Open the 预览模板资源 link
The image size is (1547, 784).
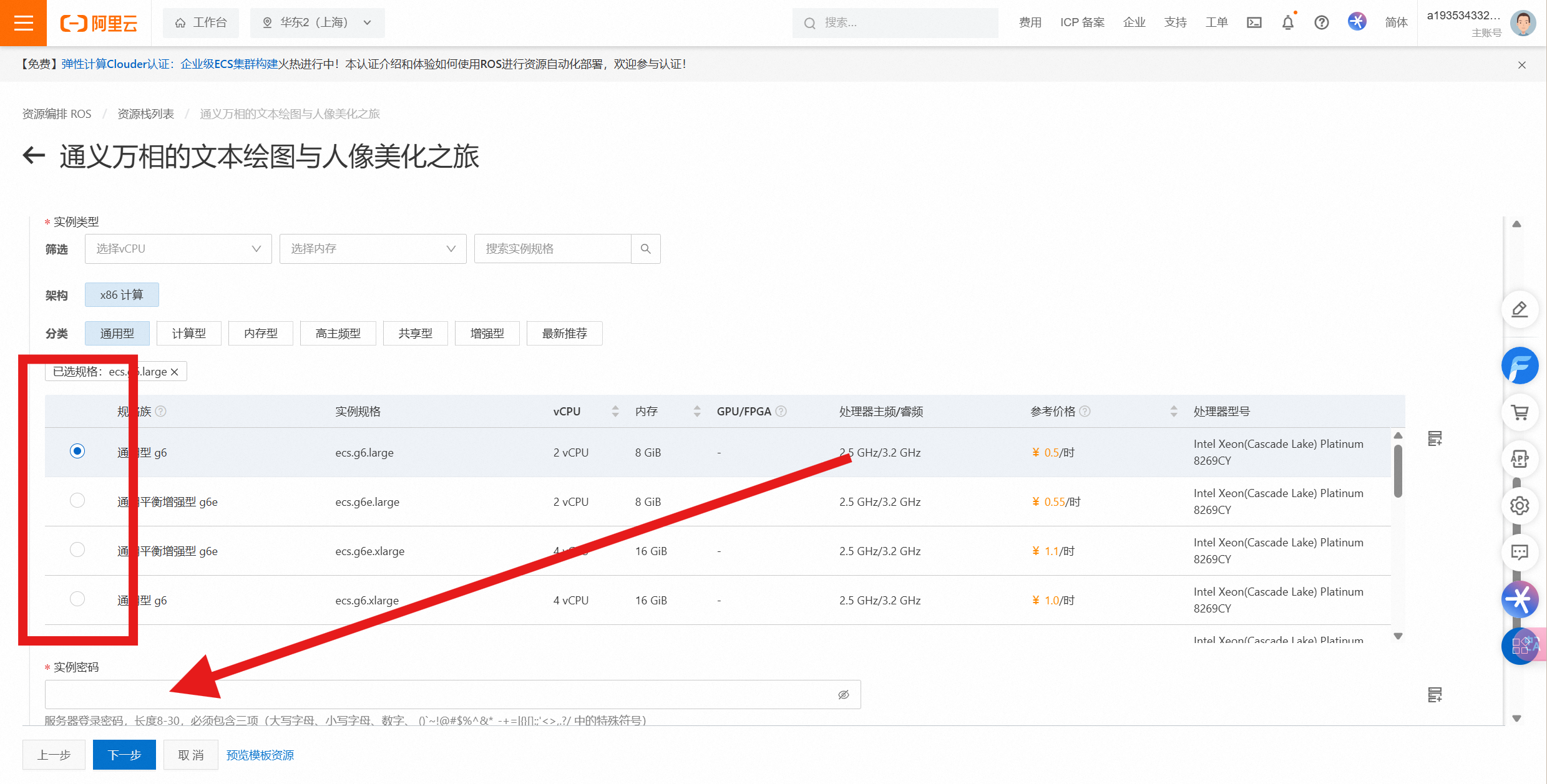coord(260,755)
